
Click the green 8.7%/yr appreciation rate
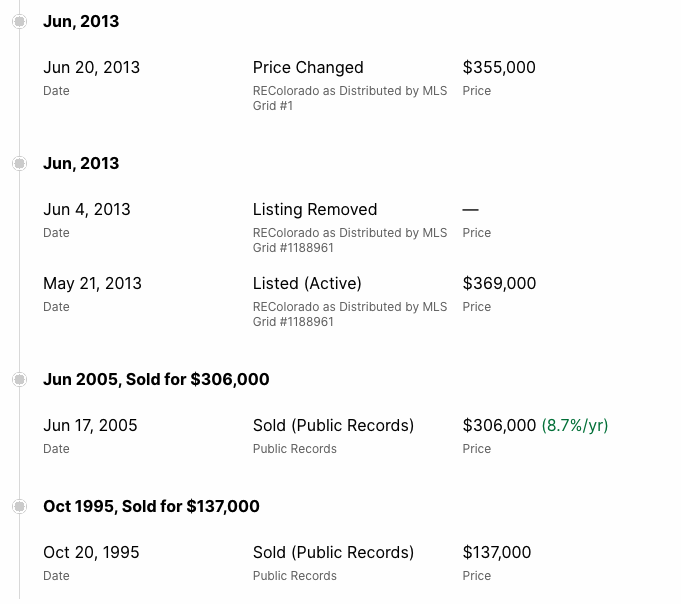(575, 426)
